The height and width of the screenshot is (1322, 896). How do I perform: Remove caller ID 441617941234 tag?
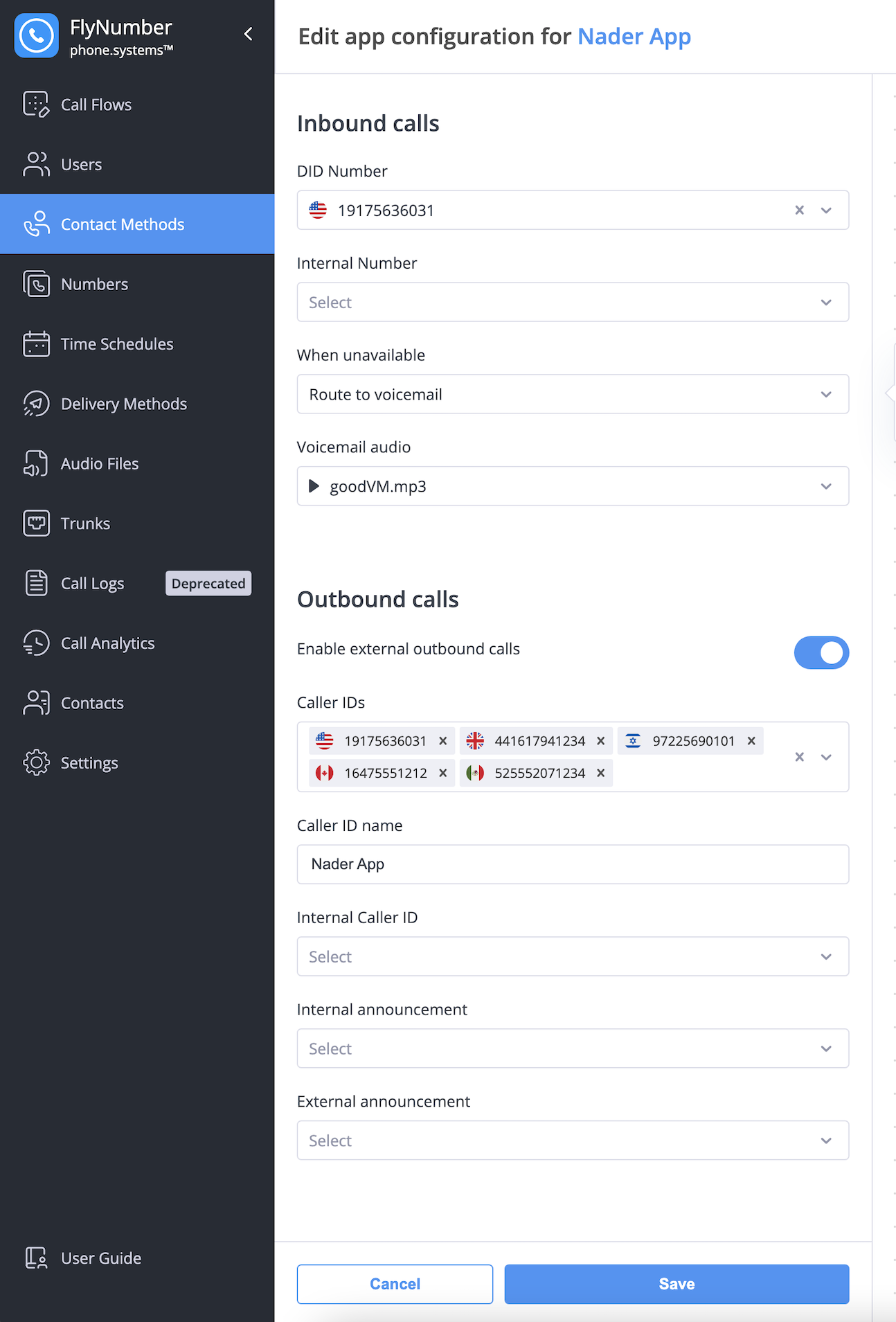coord(601,741)
